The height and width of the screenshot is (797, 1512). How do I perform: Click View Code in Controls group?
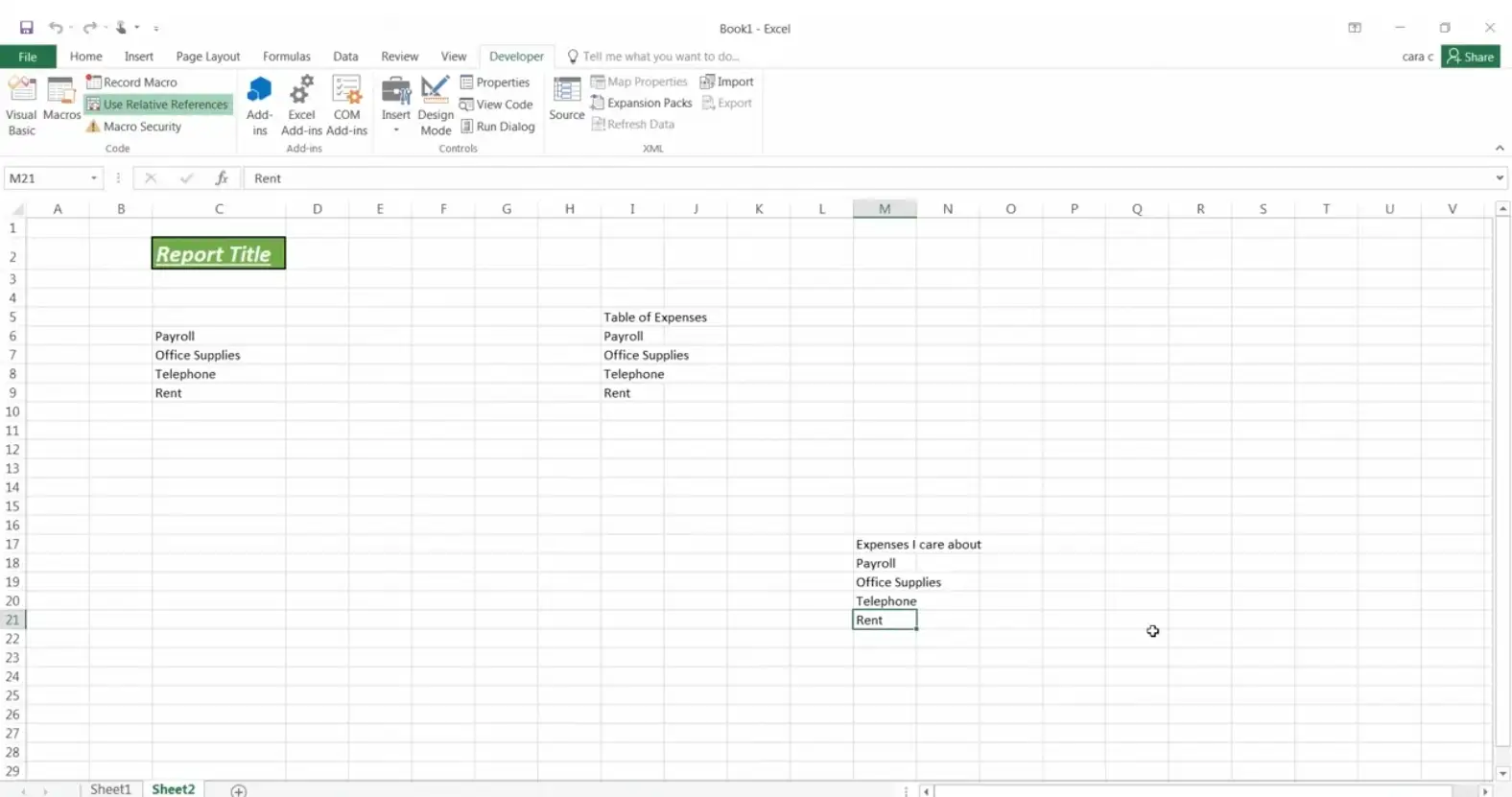[x=496, y=105]
